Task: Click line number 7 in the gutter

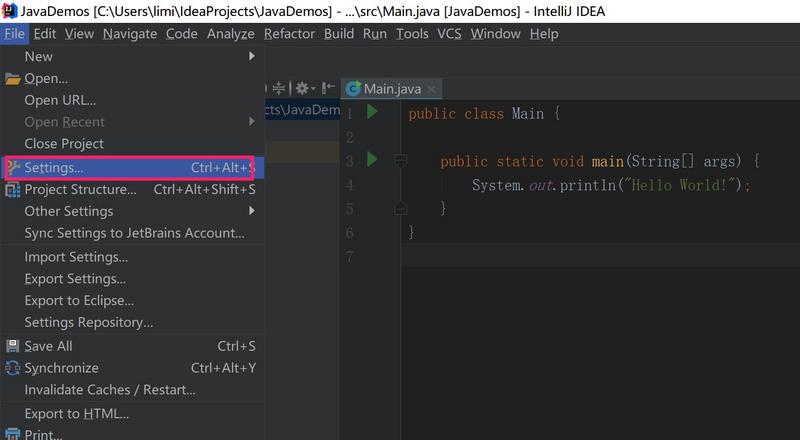Action: point(349,256)
